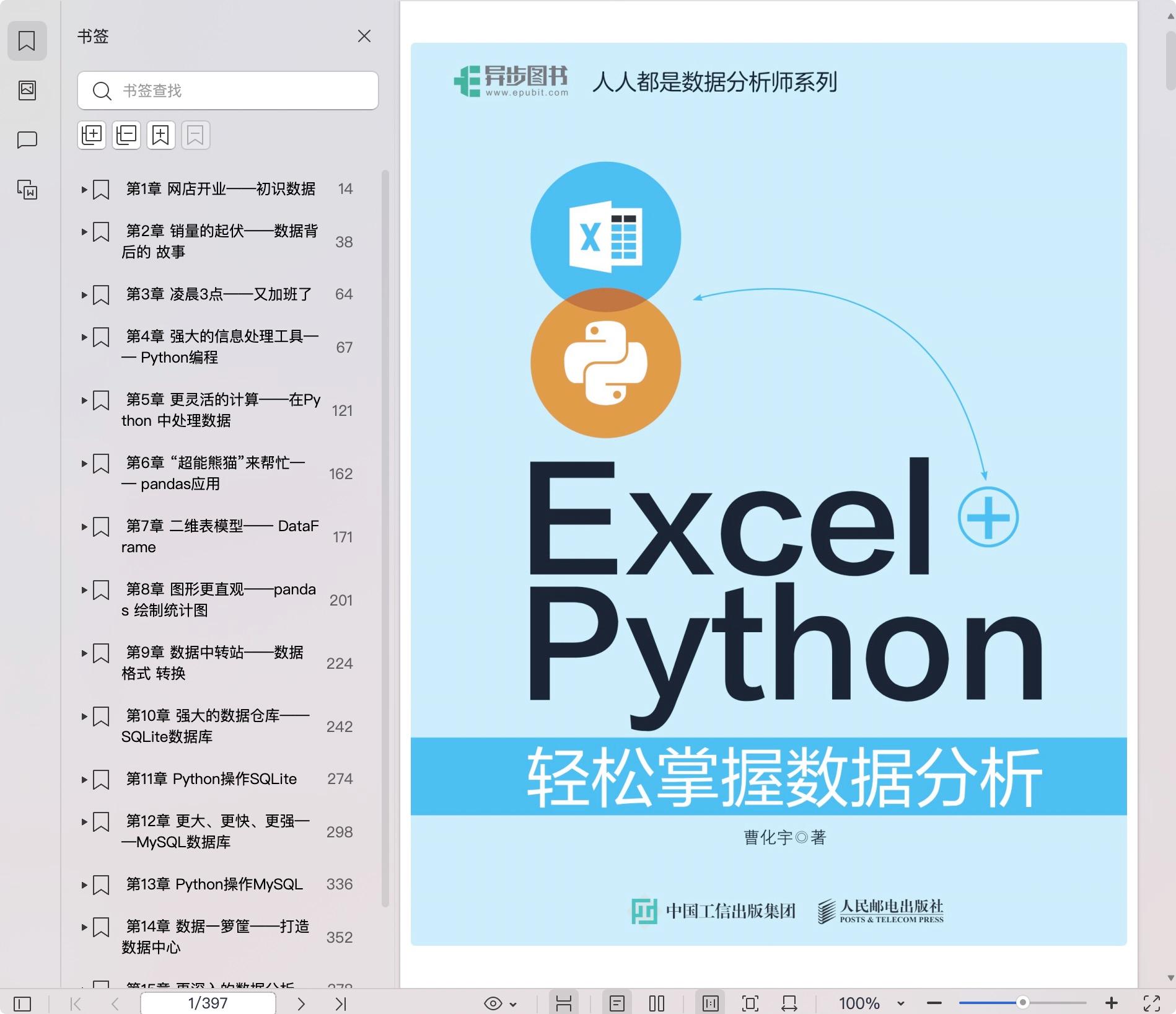
Task: Focus the bookmark search field
Action: [228, 90]
